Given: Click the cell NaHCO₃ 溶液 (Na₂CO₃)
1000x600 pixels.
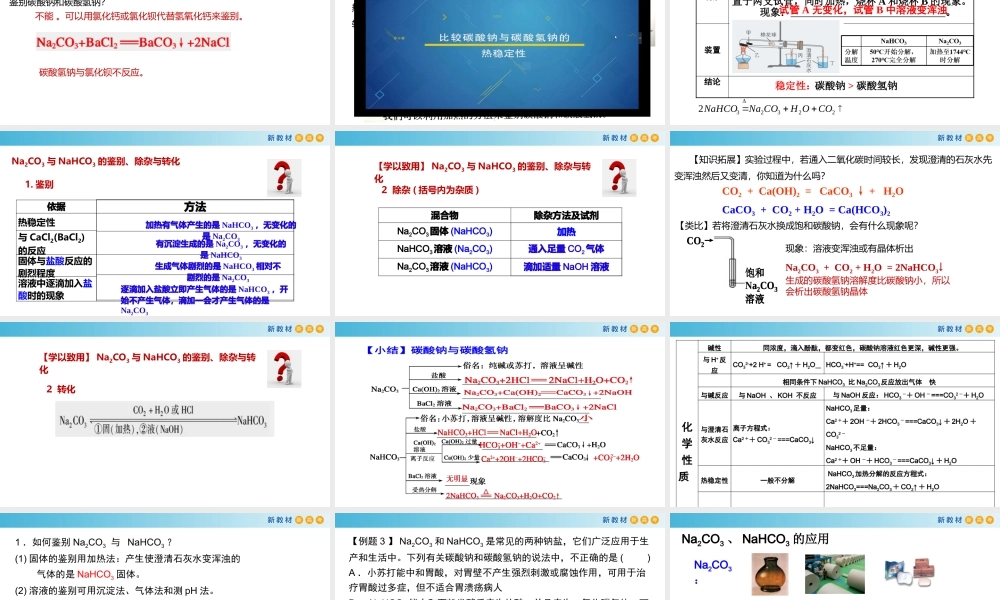Looking at the screenshot, I should pyautogui.click(x=445, y=249).
